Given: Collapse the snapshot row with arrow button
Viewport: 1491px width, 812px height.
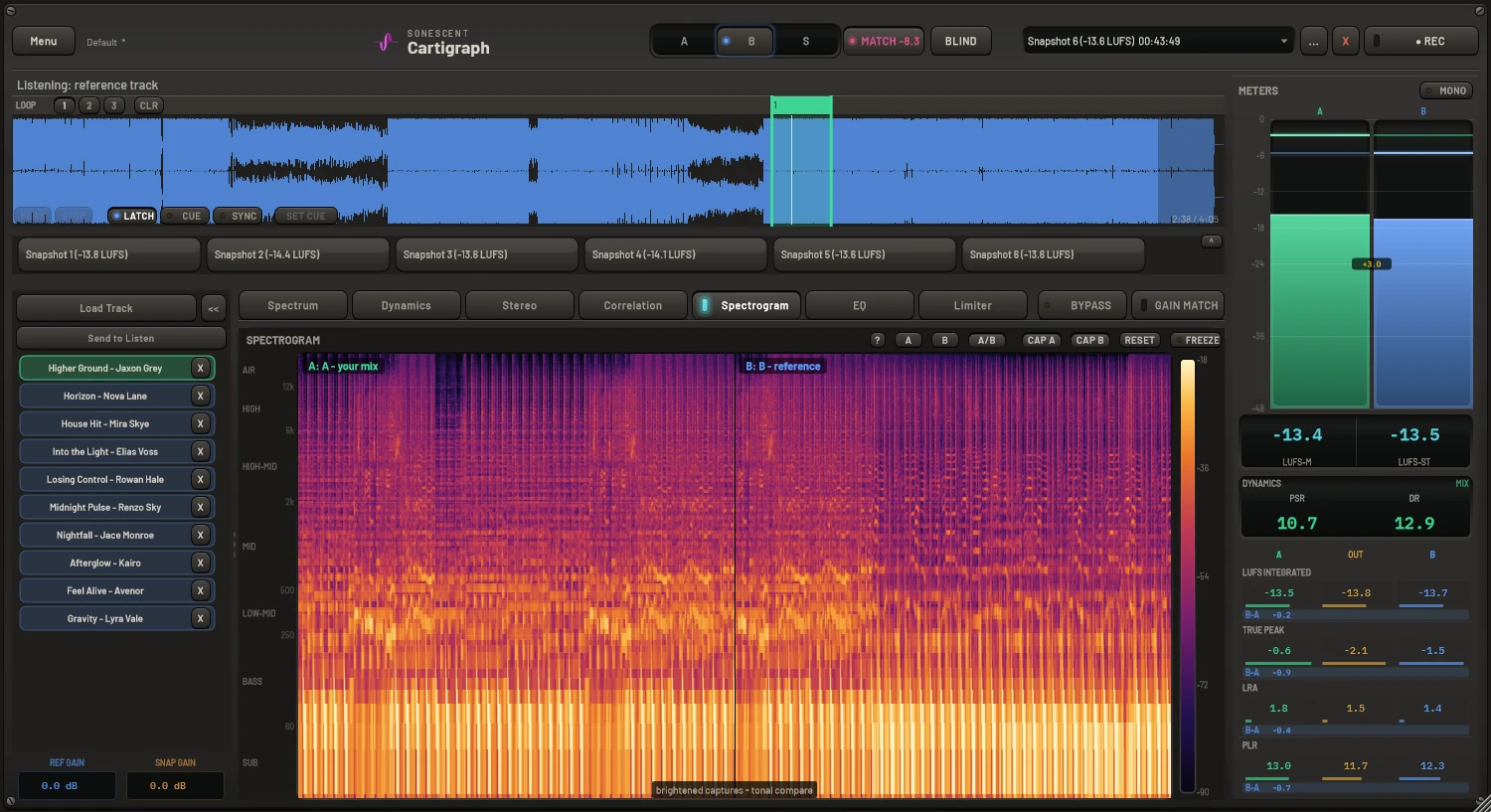Looking at the screenshot, I should (1211, 242).
